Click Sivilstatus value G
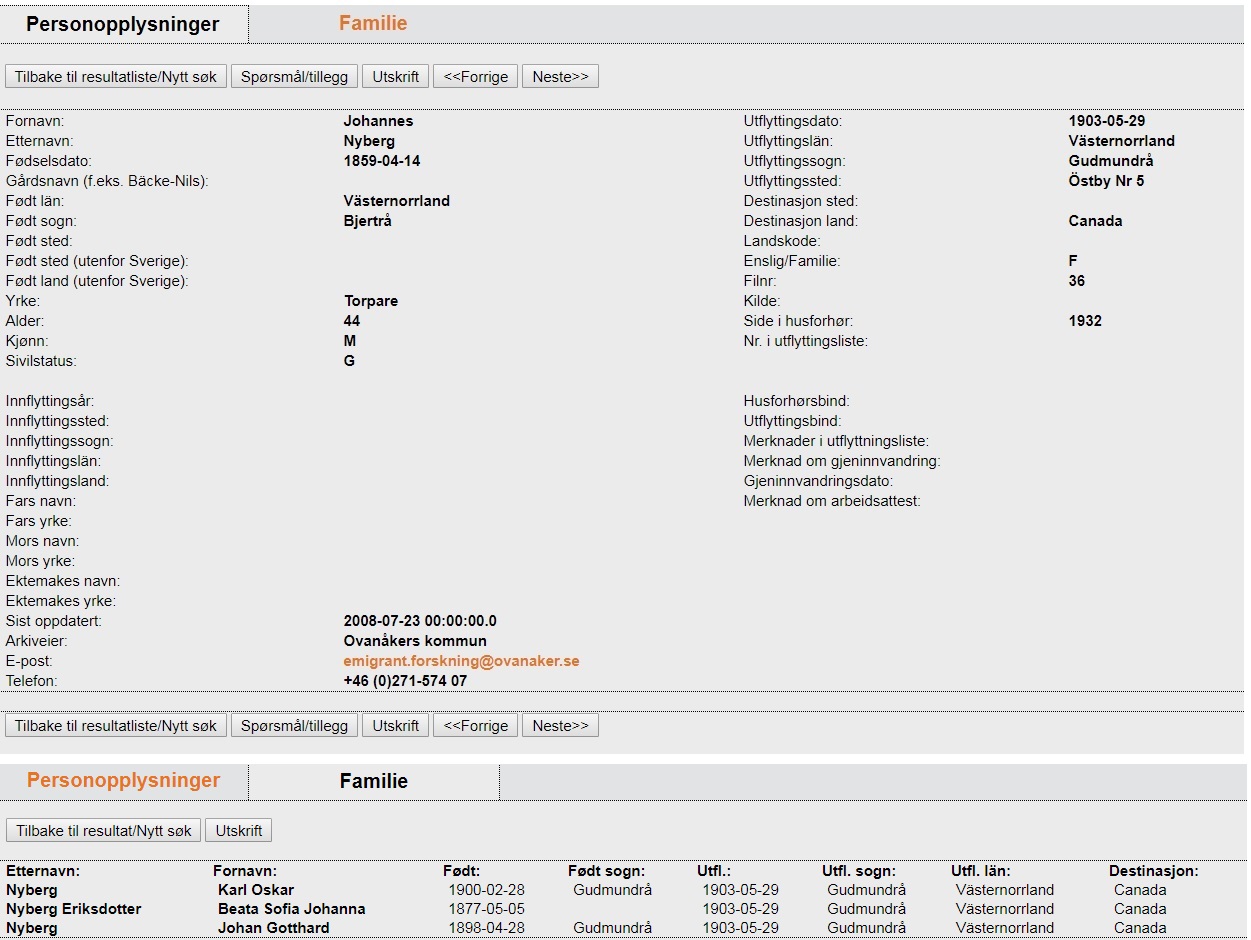Screen dimensions: 1251x940 coord(349,361)
